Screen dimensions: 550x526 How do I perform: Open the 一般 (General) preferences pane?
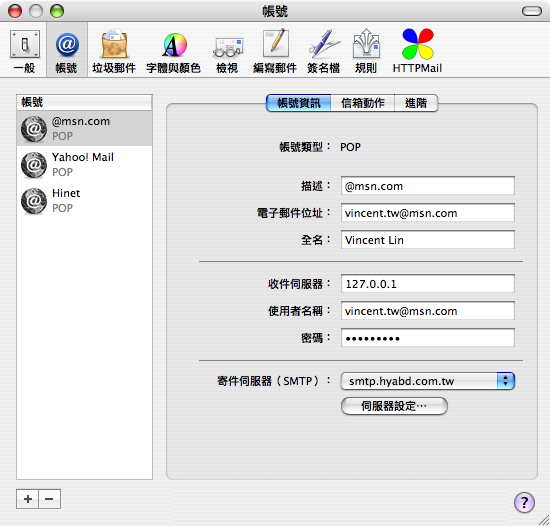(25, 51)
